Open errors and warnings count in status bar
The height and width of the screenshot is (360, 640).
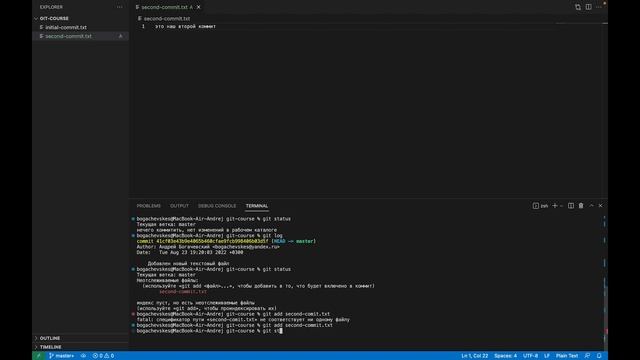click(103, 356)
